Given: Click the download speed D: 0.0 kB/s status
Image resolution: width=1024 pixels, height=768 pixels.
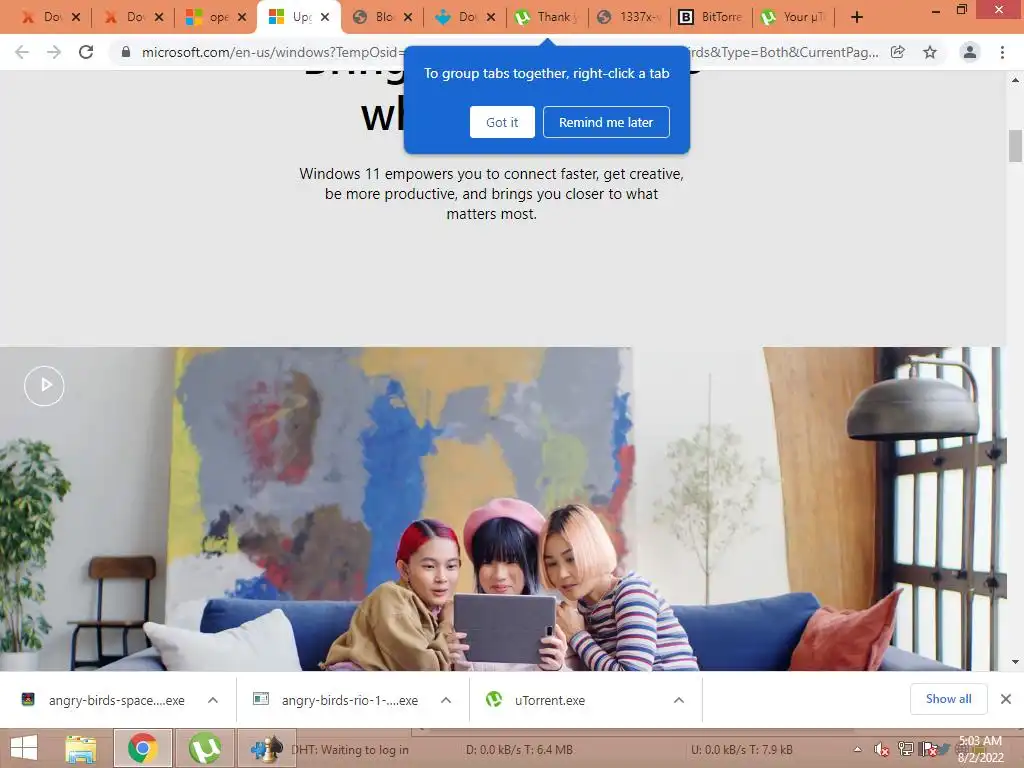Looking at the screenshot, I should (x=519, y=750).
